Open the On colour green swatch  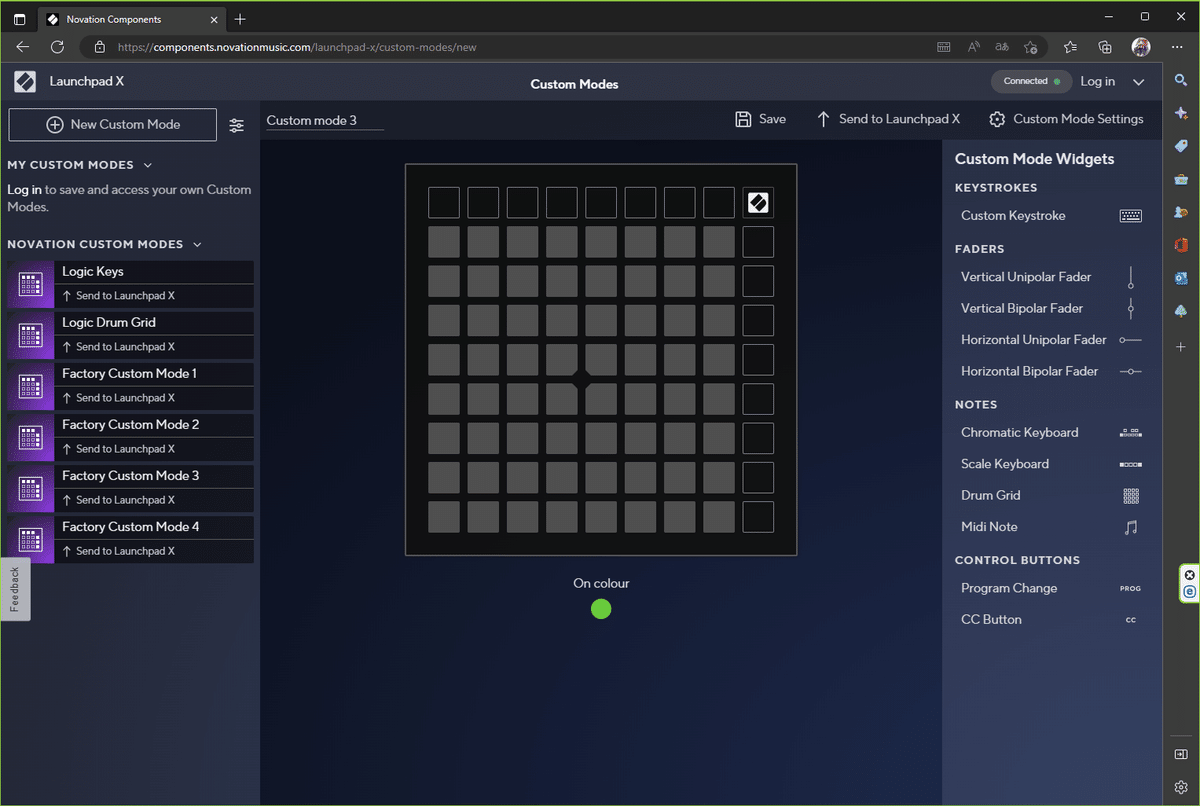coord(601,609)
